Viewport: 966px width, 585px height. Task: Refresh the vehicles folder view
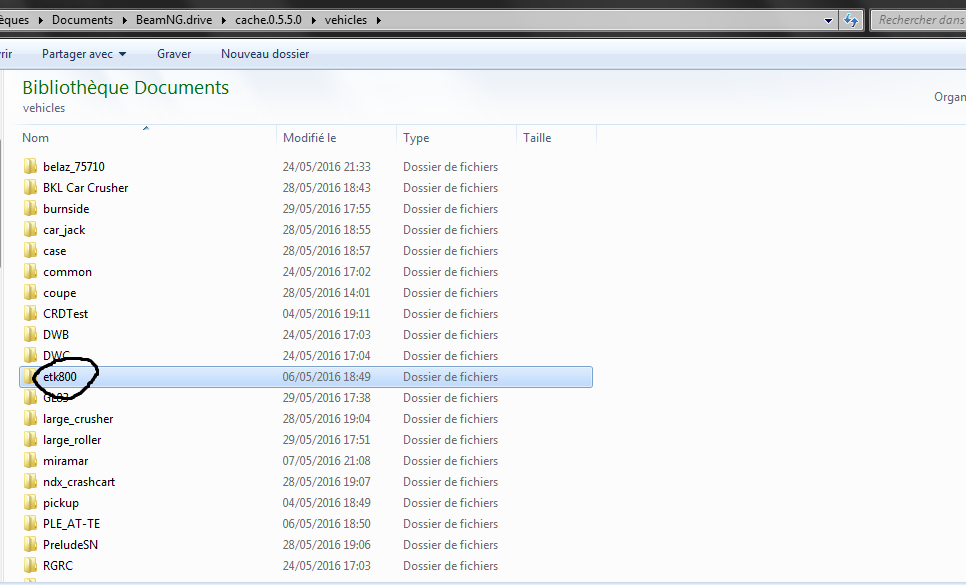[x=851, y=20]
